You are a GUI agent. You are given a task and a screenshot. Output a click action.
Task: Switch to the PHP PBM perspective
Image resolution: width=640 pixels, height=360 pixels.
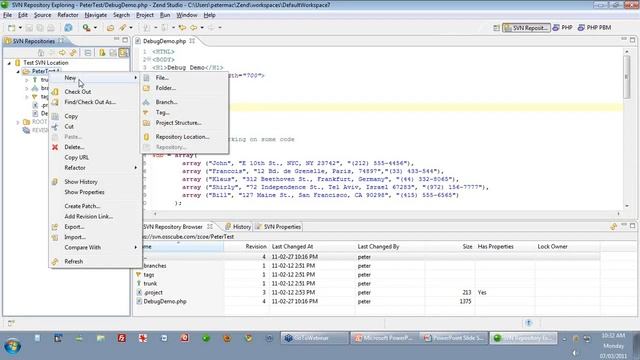tap(594, 28)
